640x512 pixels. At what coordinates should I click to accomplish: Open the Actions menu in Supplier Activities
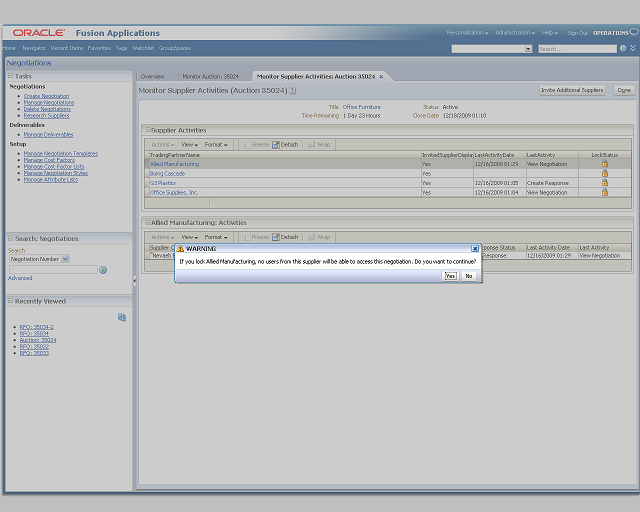tap(162, 145)
